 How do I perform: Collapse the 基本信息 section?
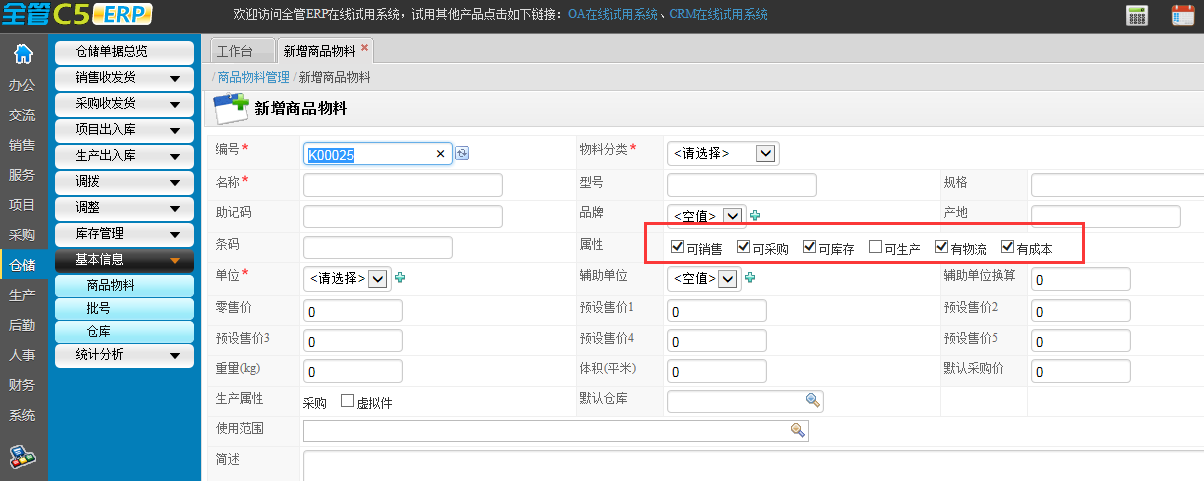pyautogui.click(x=124, y=260)
